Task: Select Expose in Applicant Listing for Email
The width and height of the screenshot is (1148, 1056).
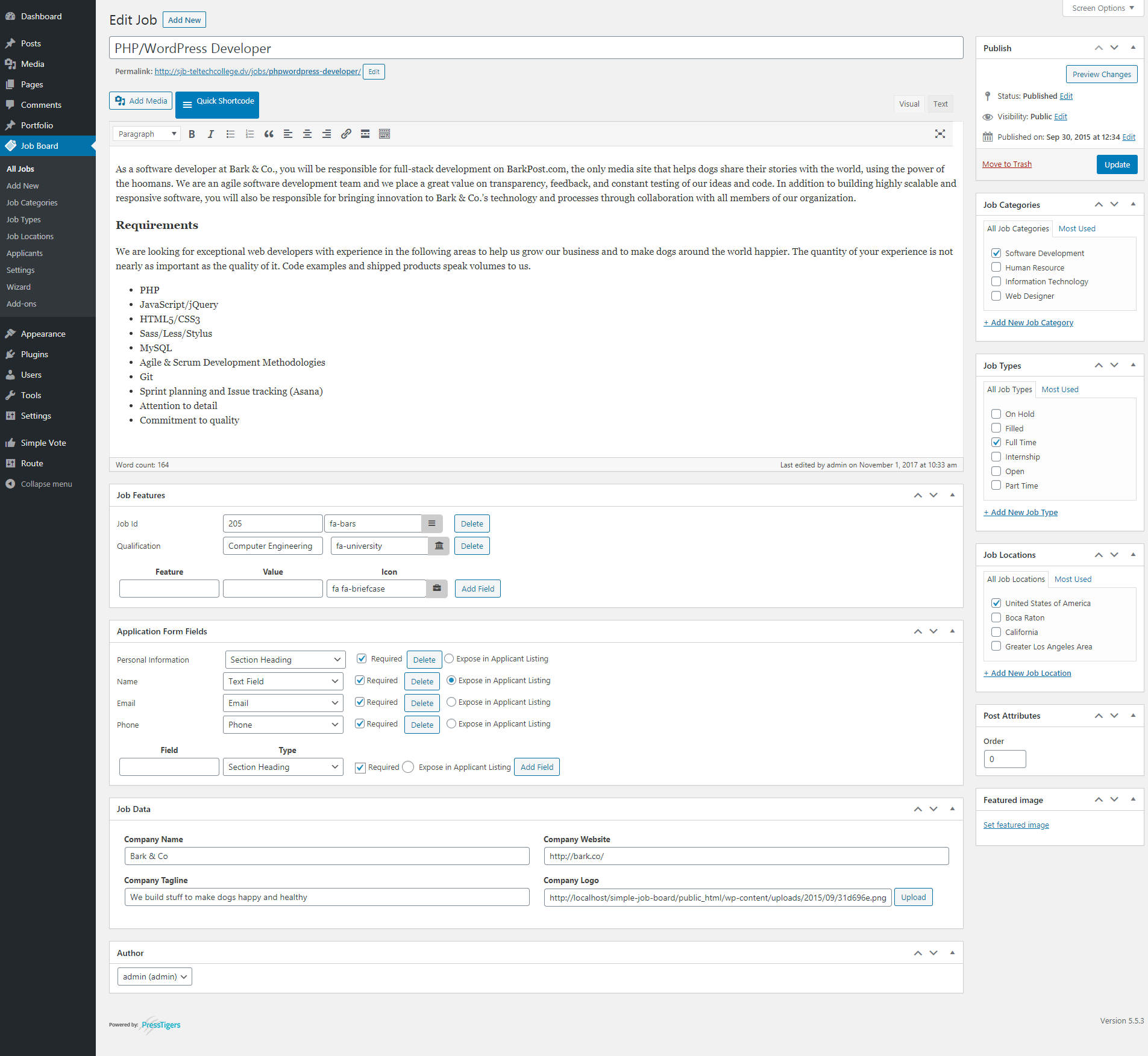Action: point(451,702)
